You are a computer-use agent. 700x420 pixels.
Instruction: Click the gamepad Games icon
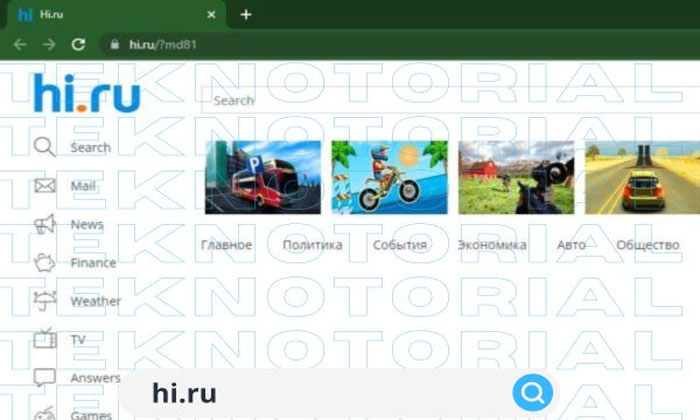coord(45,413)
